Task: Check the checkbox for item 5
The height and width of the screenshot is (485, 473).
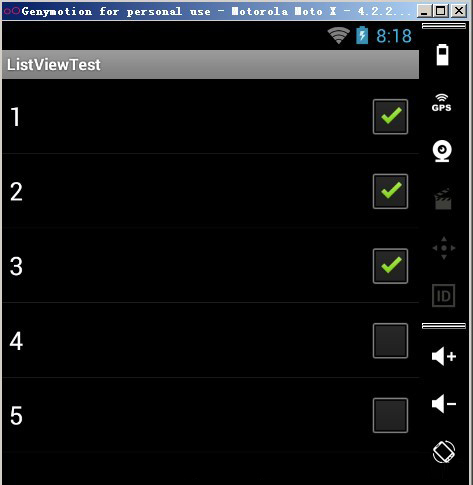Action: 390,415
